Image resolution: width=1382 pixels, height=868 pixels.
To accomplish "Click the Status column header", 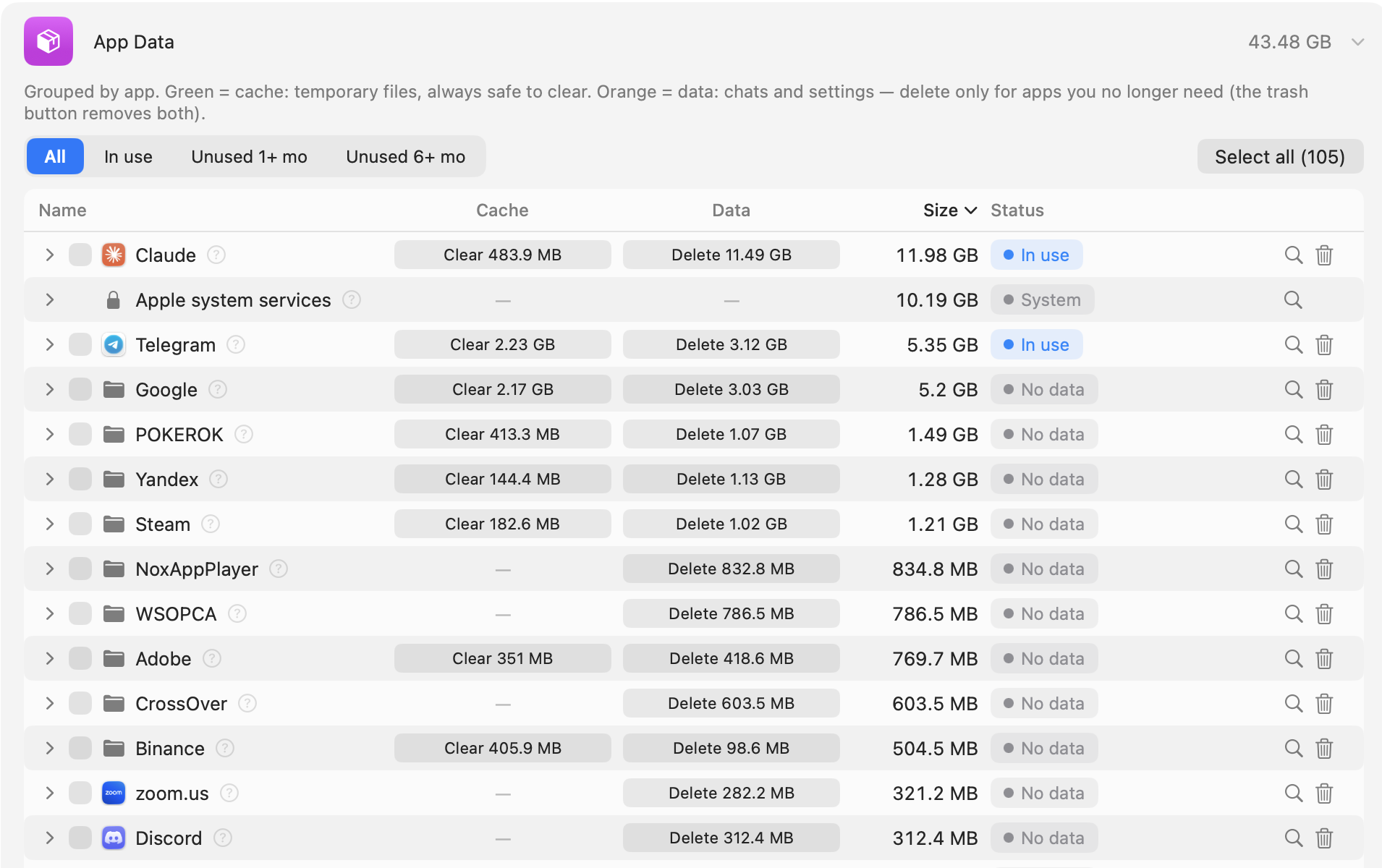I will click(1017, 210).
